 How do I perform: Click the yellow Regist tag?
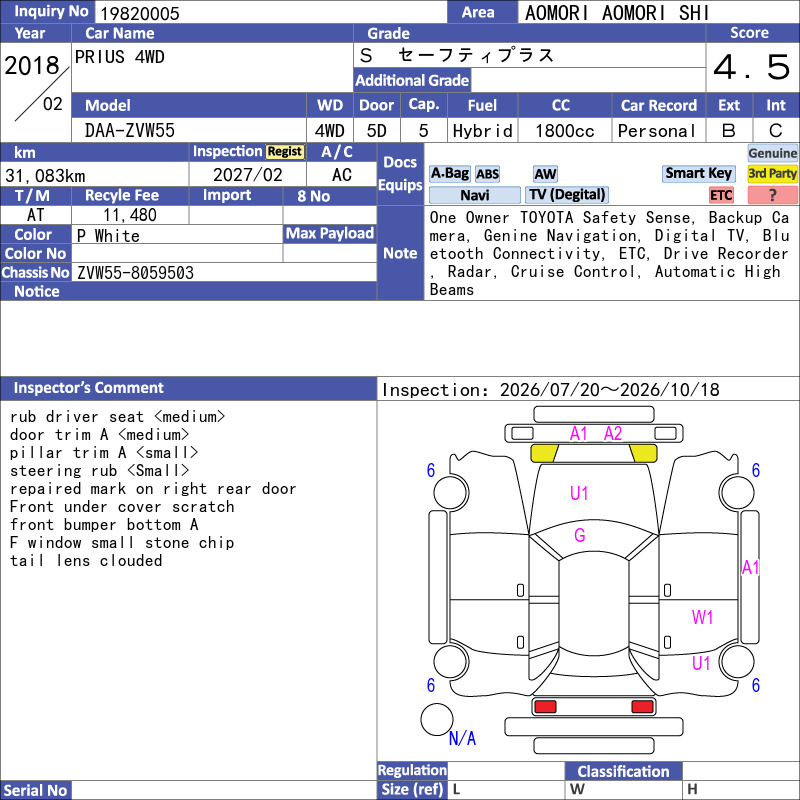285,152
